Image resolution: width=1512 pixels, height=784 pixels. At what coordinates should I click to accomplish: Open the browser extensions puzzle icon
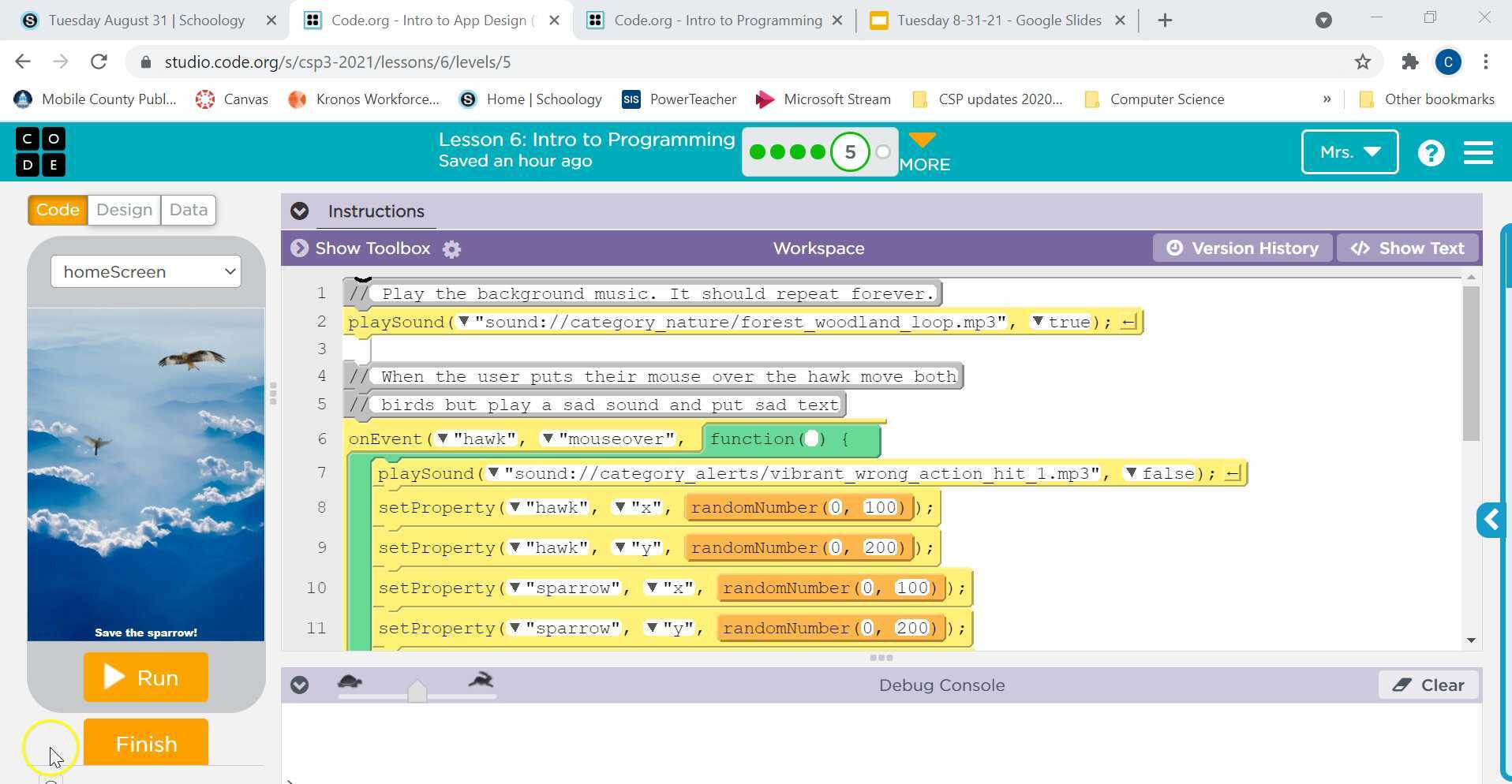pyautogui.click(x=1409, y=62)
